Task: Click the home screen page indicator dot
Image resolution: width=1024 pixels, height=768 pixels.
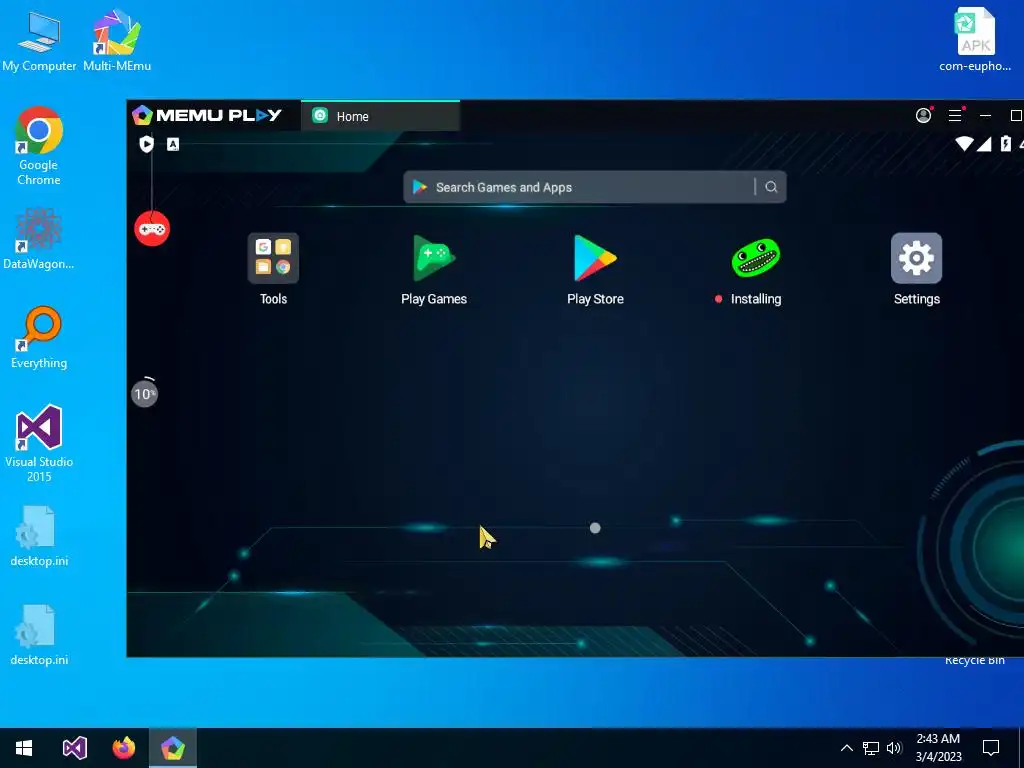Action: pyautogui.click(x=595, y=528)
